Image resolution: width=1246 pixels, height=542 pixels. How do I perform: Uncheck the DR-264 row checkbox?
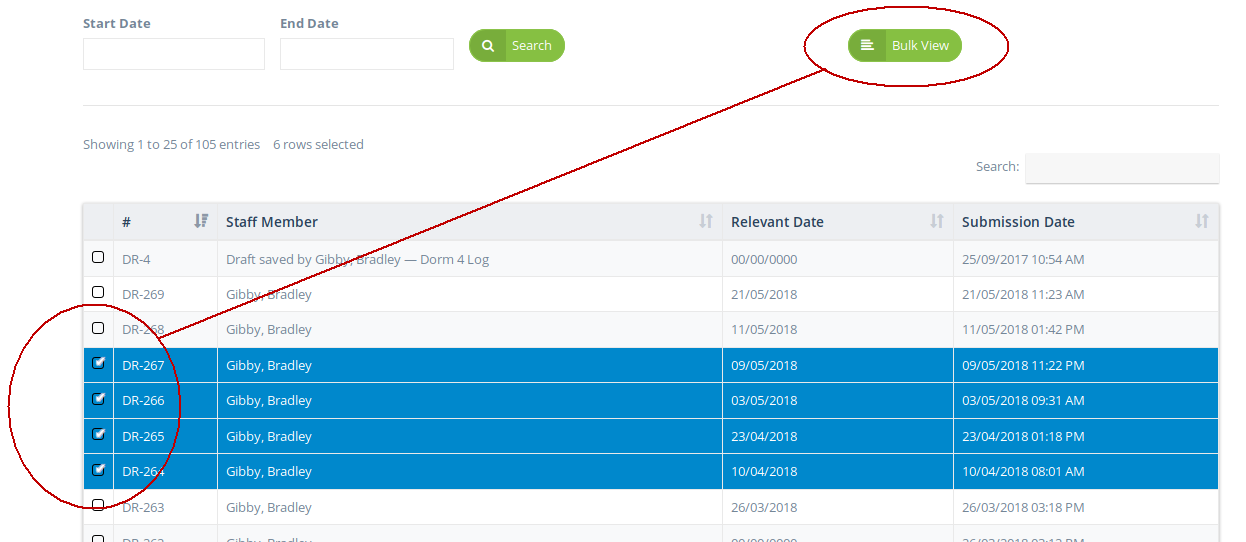tap(98, 469)
